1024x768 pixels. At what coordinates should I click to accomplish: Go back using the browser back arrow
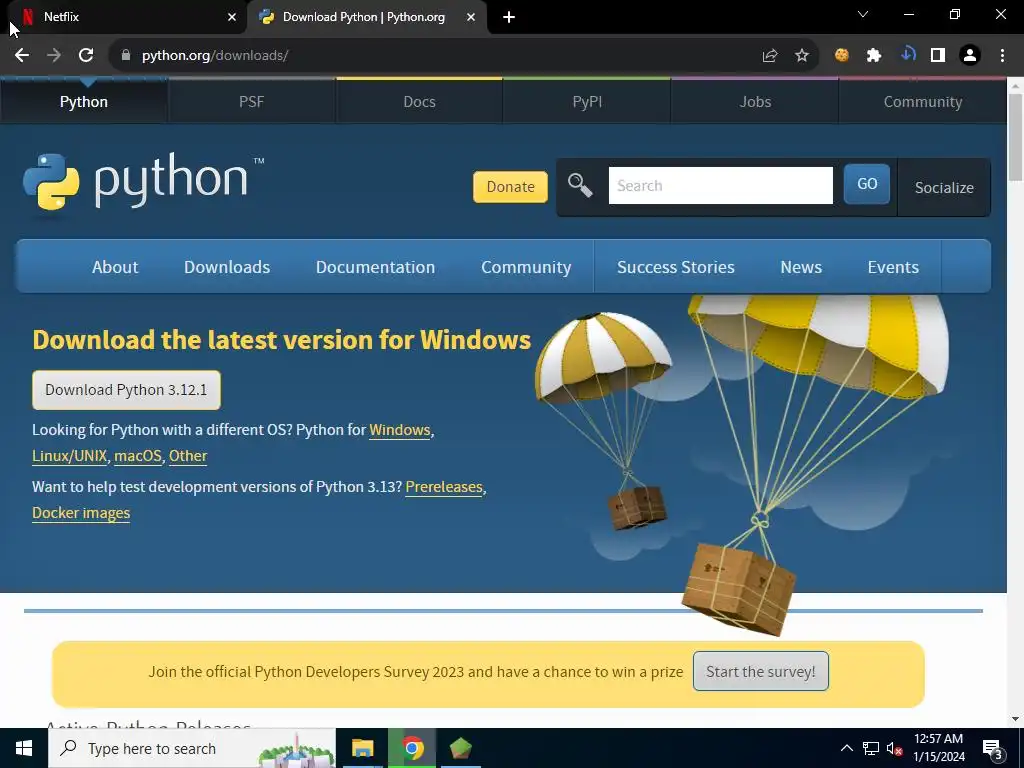click(x=22, y=56)
